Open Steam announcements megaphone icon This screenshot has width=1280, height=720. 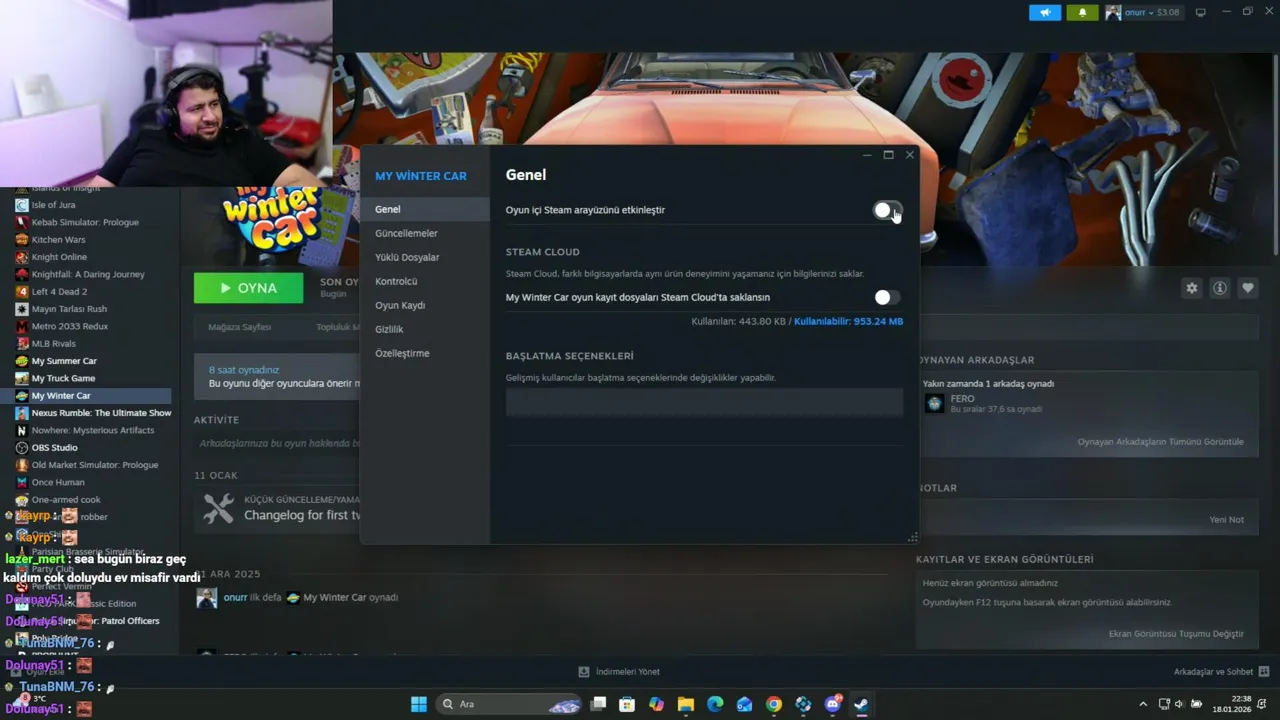[x=1045, y=13]
